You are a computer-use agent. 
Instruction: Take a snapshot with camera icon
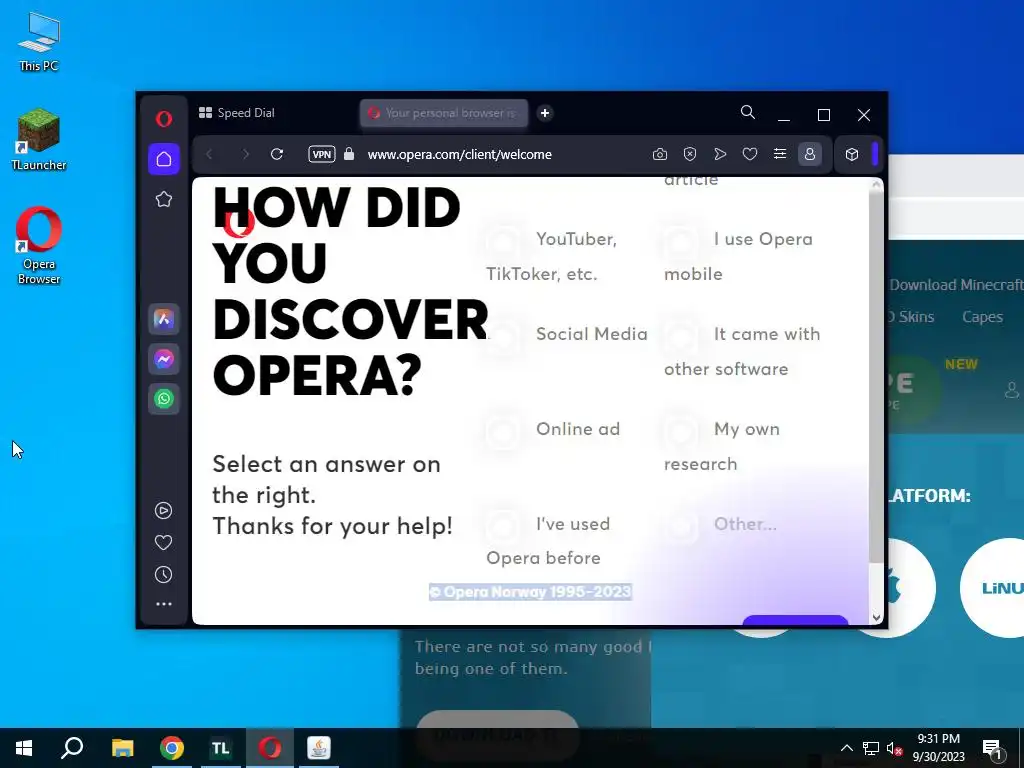[x=660, y=155]
